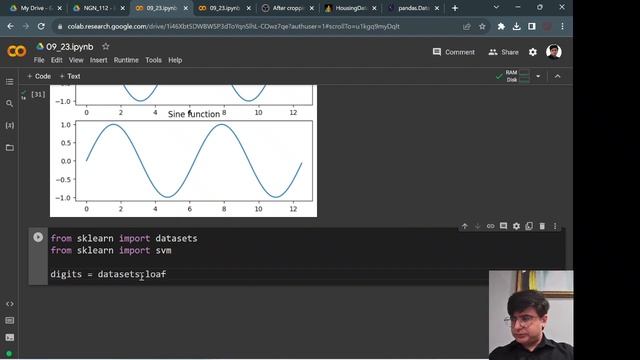Click the Comment button
This screenshot has width=640, height=360.
point(454,52)
